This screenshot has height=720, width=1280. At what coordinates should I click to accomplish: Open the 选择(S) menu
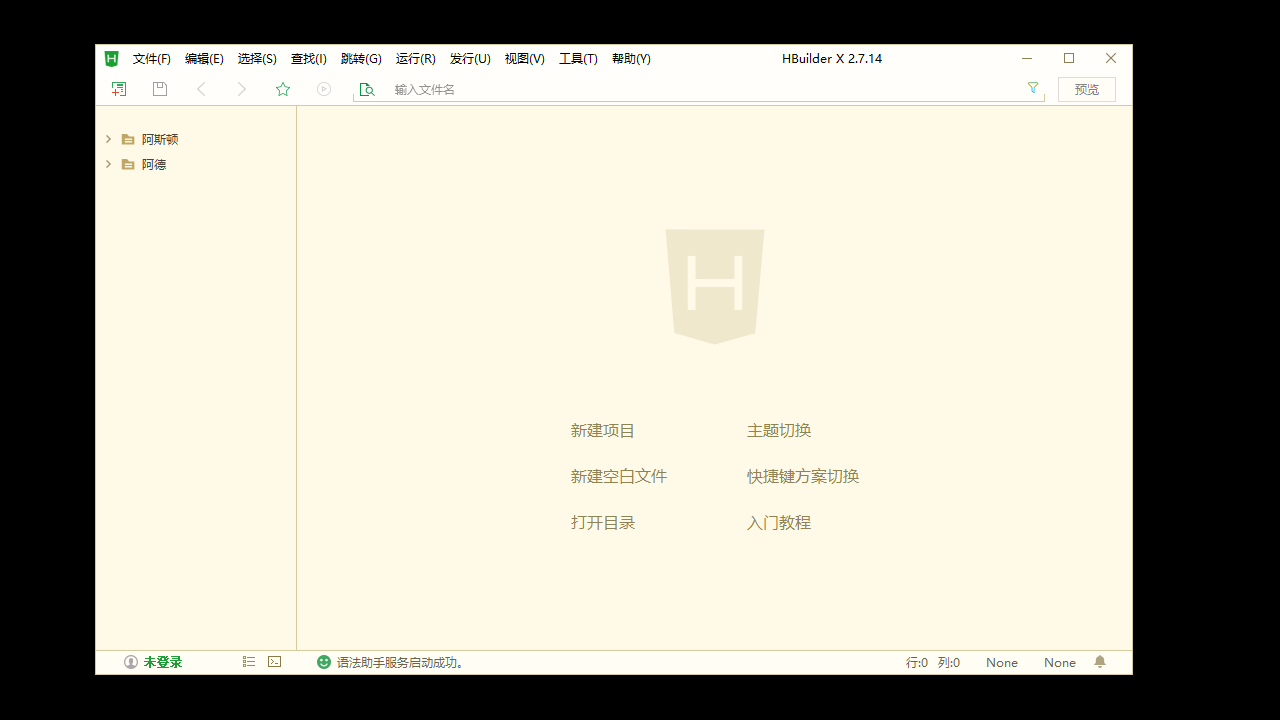[257, 59]
